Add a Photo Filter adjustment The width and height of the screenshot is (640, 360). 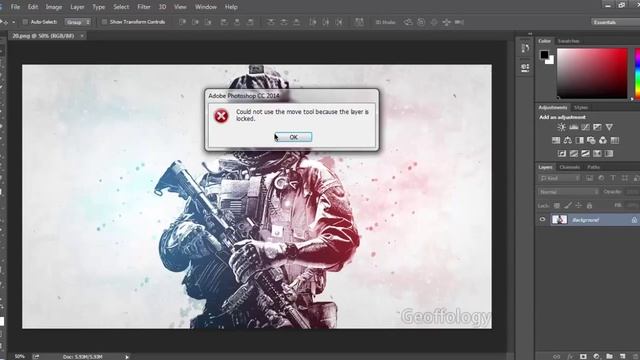click(591, 140)
